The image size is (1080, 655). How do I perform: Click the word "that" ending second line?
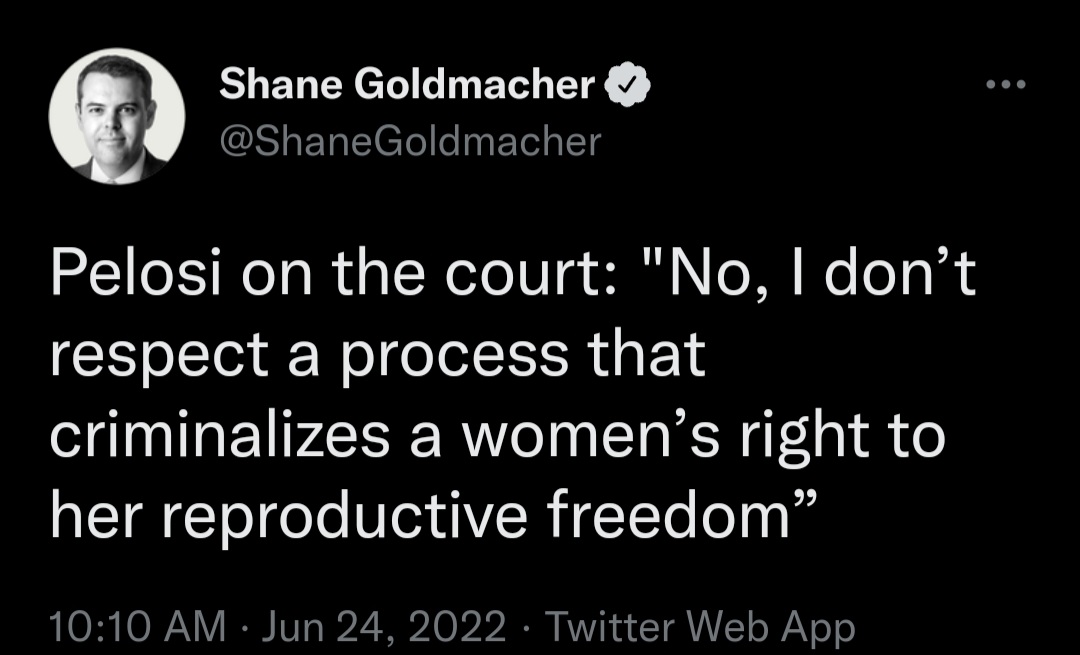[x=647, y=353]
